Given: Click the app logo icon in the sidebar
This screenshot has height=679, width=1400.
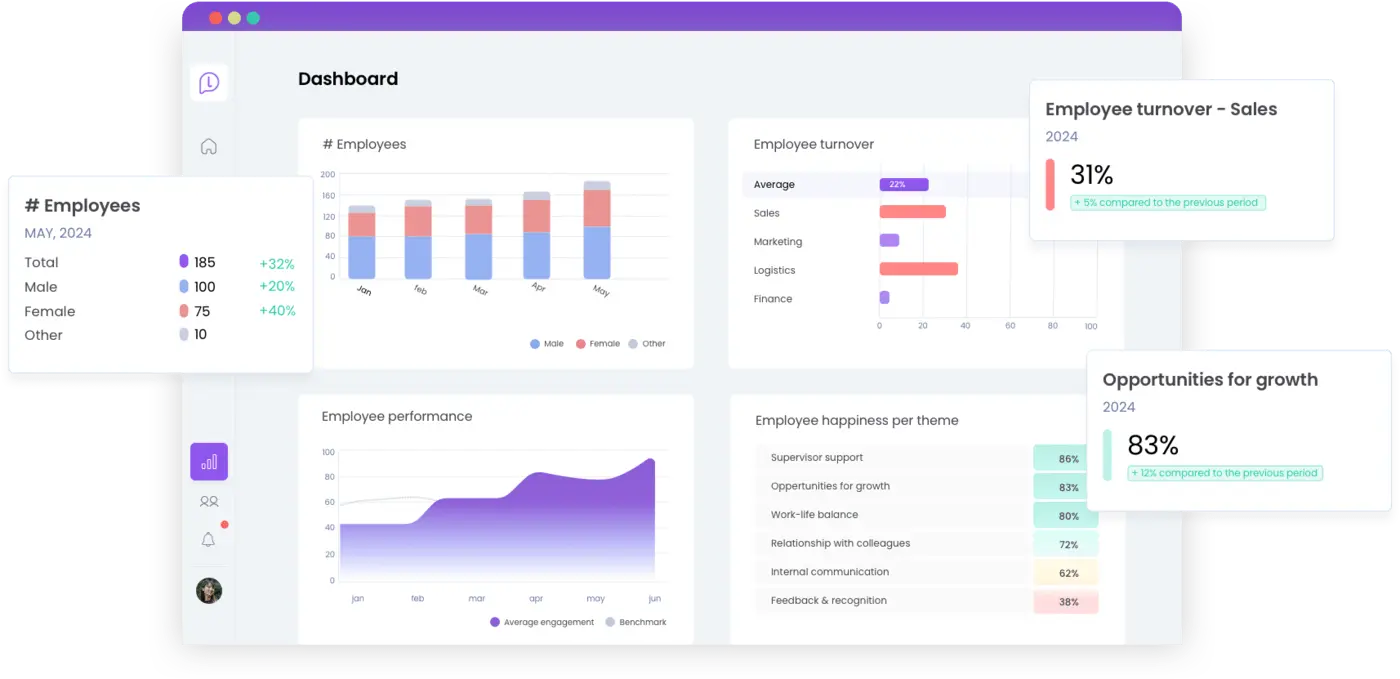Looking at the screenshot, I should point(208,82).
